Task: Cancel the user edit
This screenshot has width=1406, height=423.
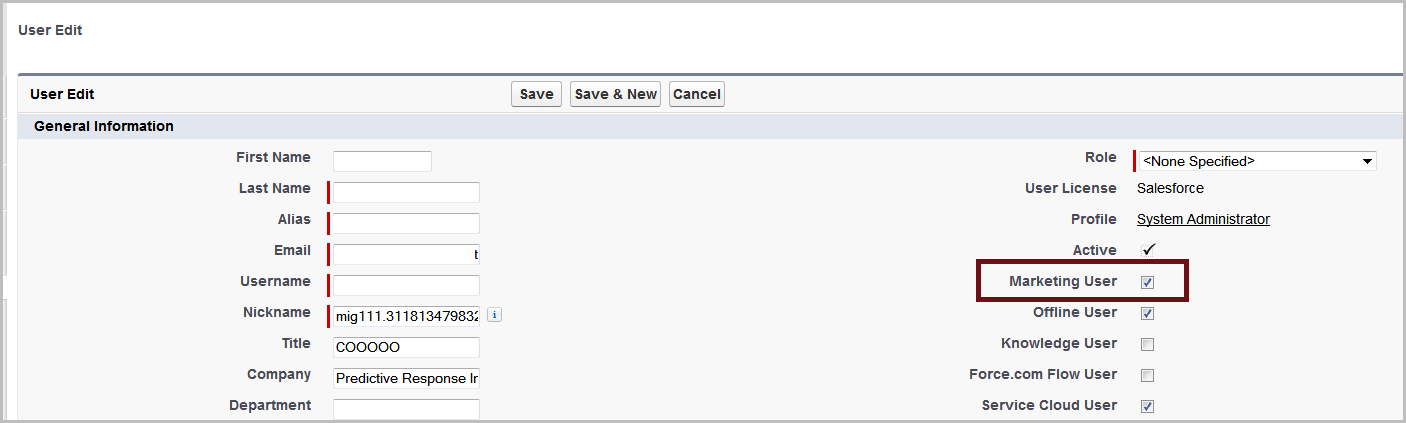Action: pyautogui.click(x=696, y=94)
